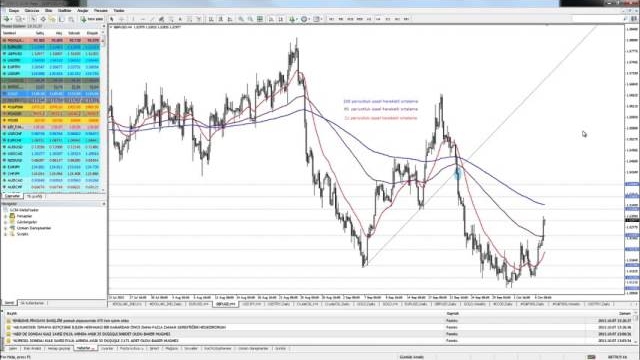
Task: Expand the Göstergeler tree node
Action: 5,222
